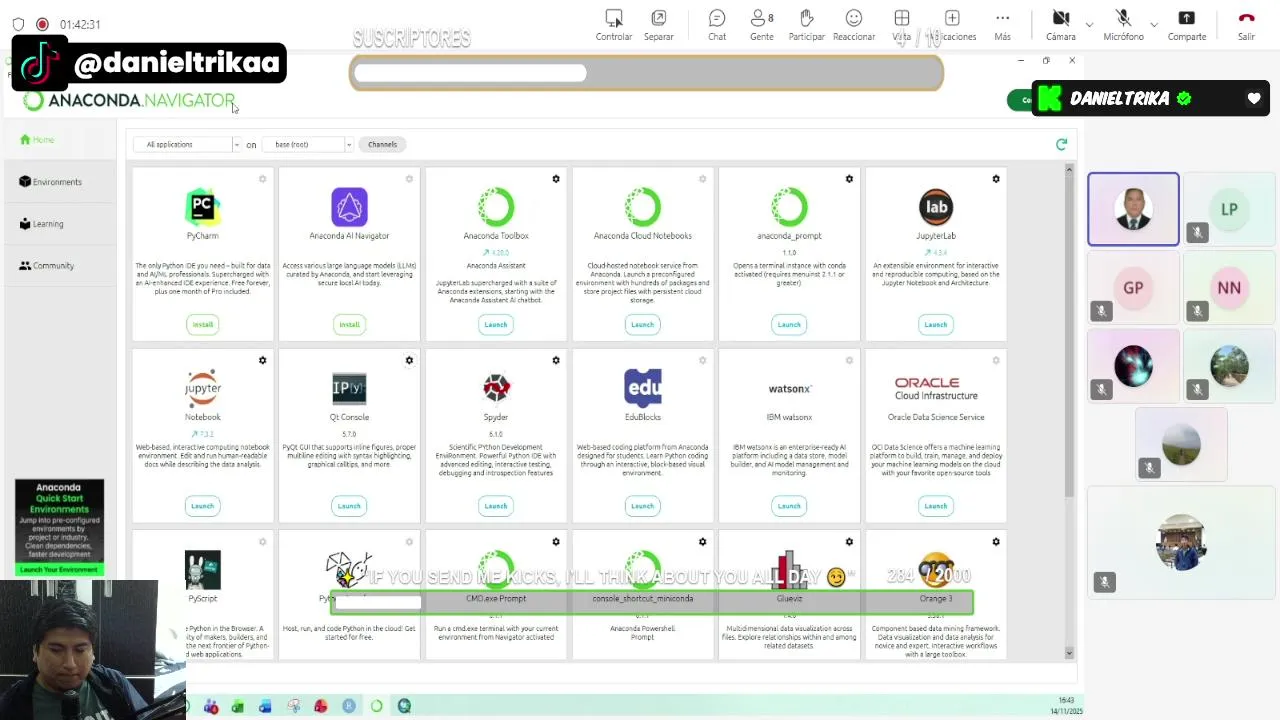This screenshot has height=720, width=1280.
Task: Click Controlar in the meeting toolbar
Action: [614, 25]
